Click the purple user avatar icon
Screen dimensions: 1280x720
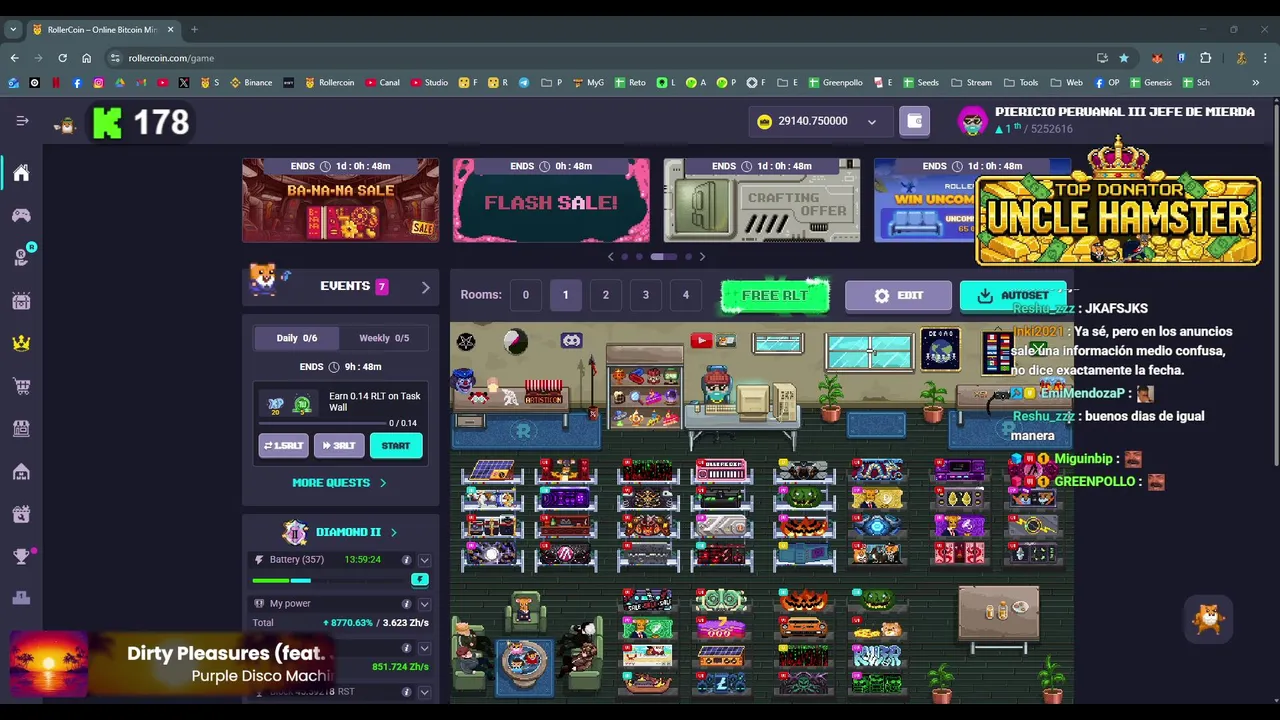pos(972,121)
